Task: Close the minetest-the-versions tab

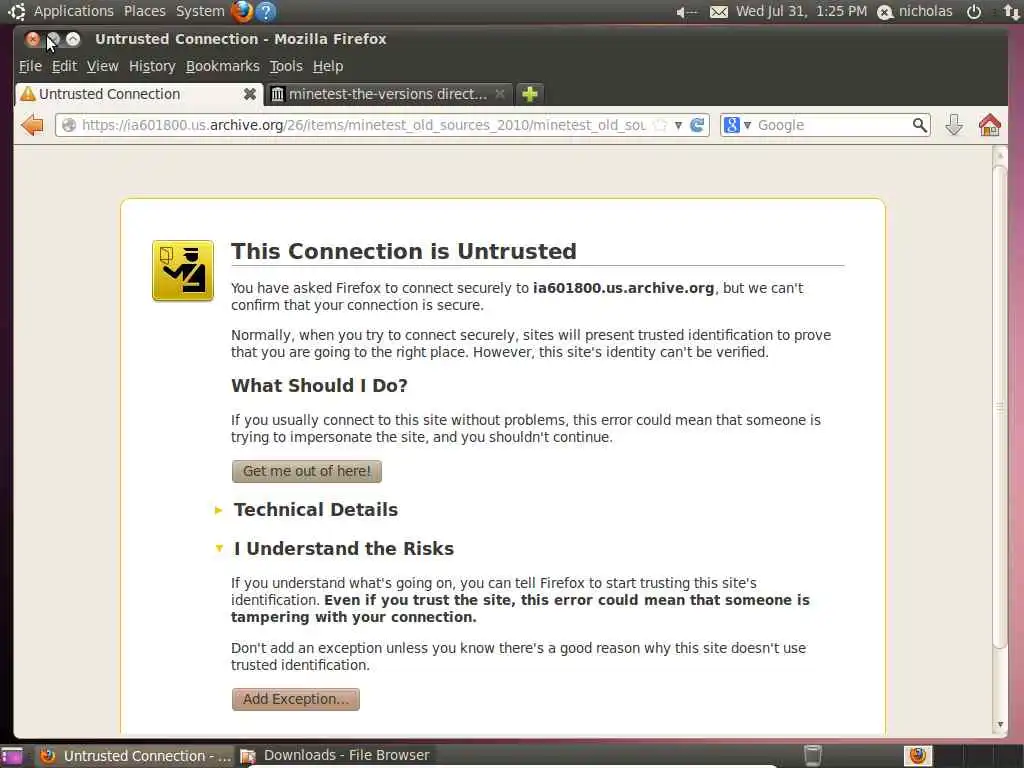Action: tap(500, 94)
